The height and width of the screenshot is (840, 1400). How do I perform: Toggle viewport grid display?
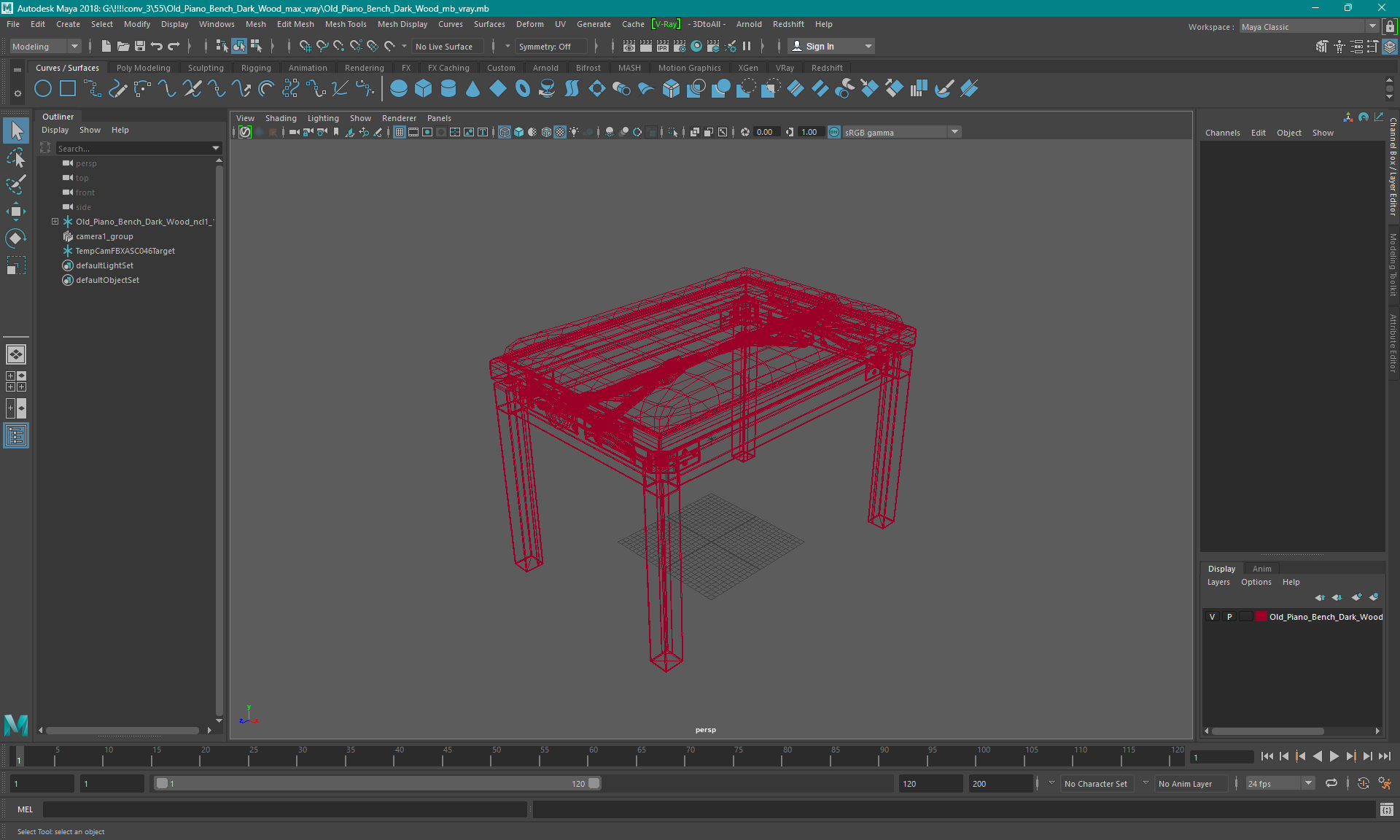pos(400,132)
